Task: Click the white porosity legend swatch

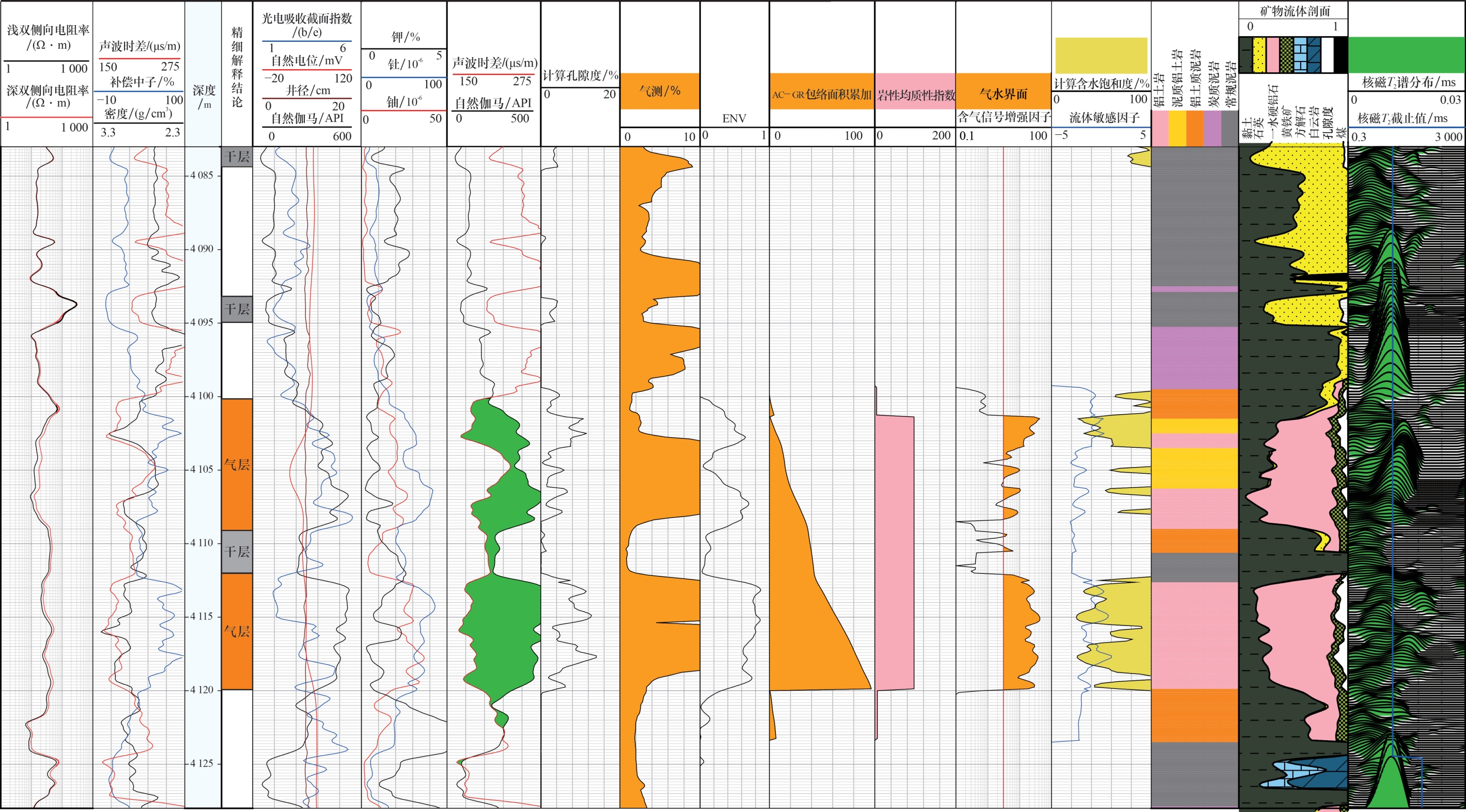Action: point(1328,55)
